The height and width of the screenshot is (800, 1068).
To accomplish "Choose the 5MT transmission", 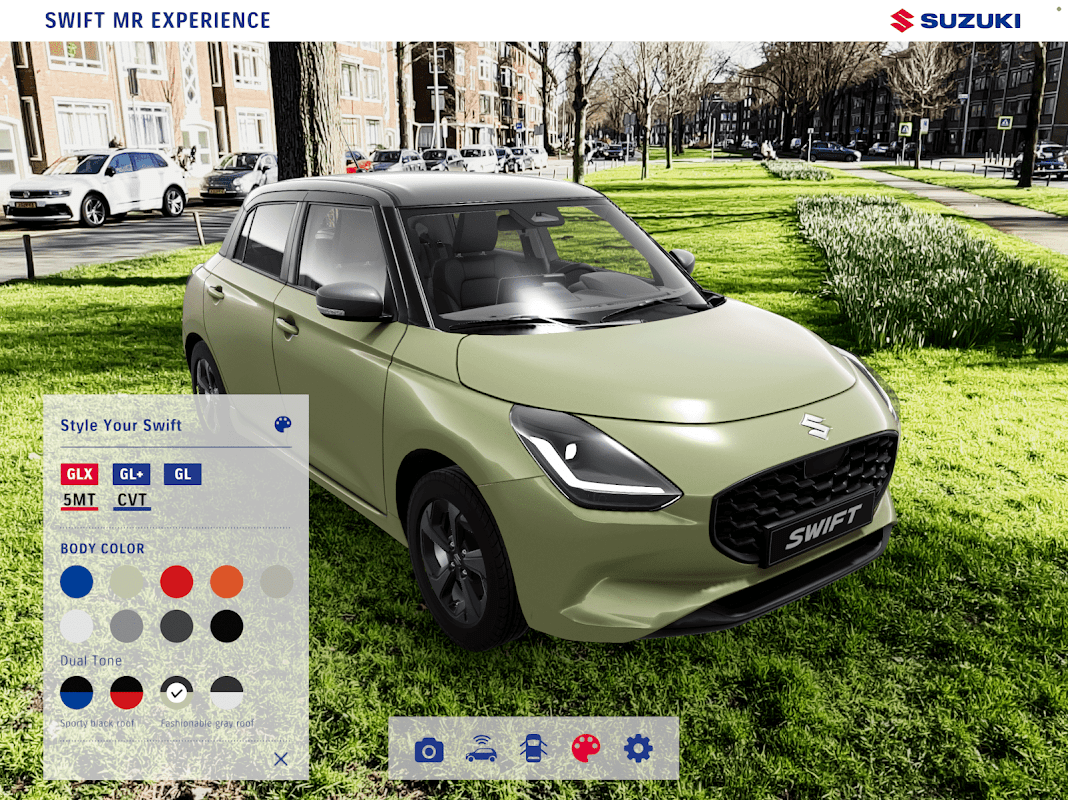I will (79, 500).
